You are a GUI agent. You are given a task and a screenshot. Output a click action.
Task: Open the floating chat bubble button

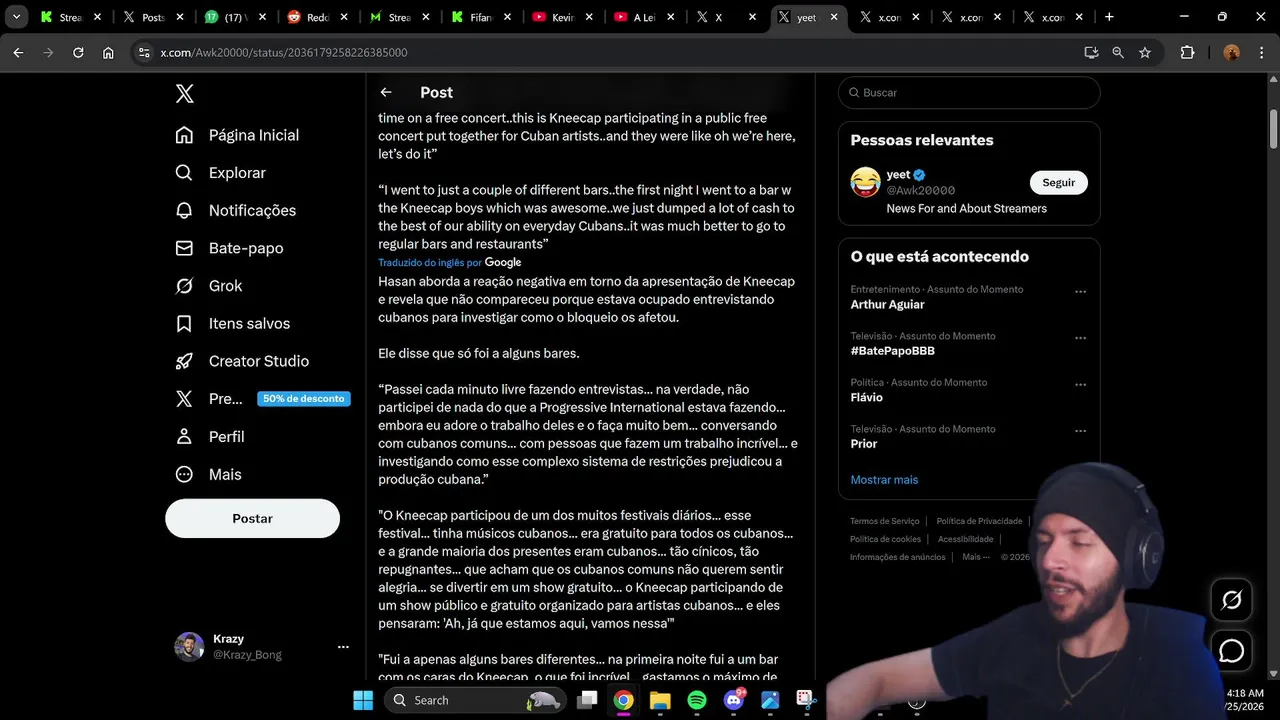click(1232, 651)
